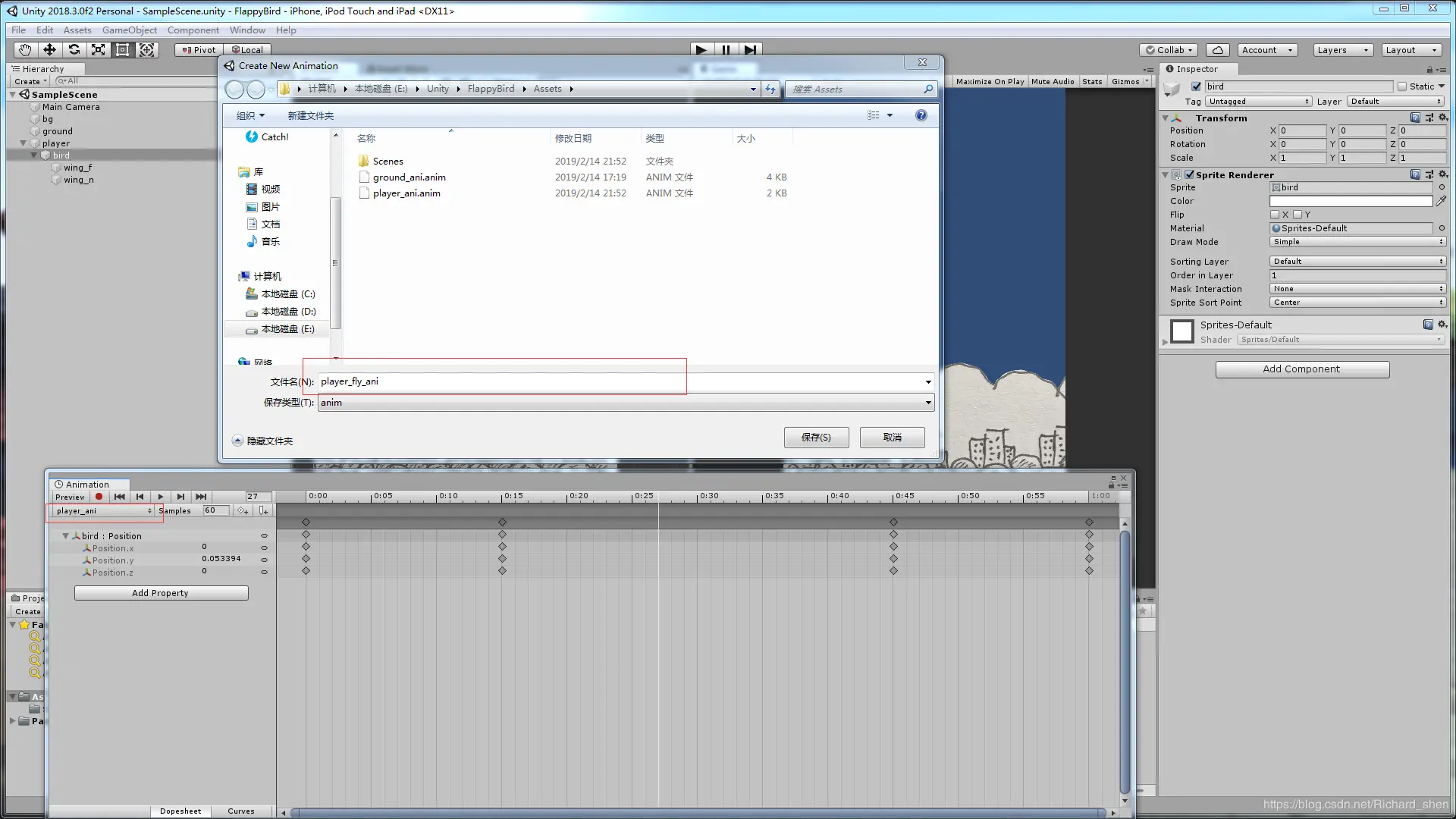Open the GameObject menu
The height and width of the screenshot is (819, 1456).
click(x=129, y=30)
